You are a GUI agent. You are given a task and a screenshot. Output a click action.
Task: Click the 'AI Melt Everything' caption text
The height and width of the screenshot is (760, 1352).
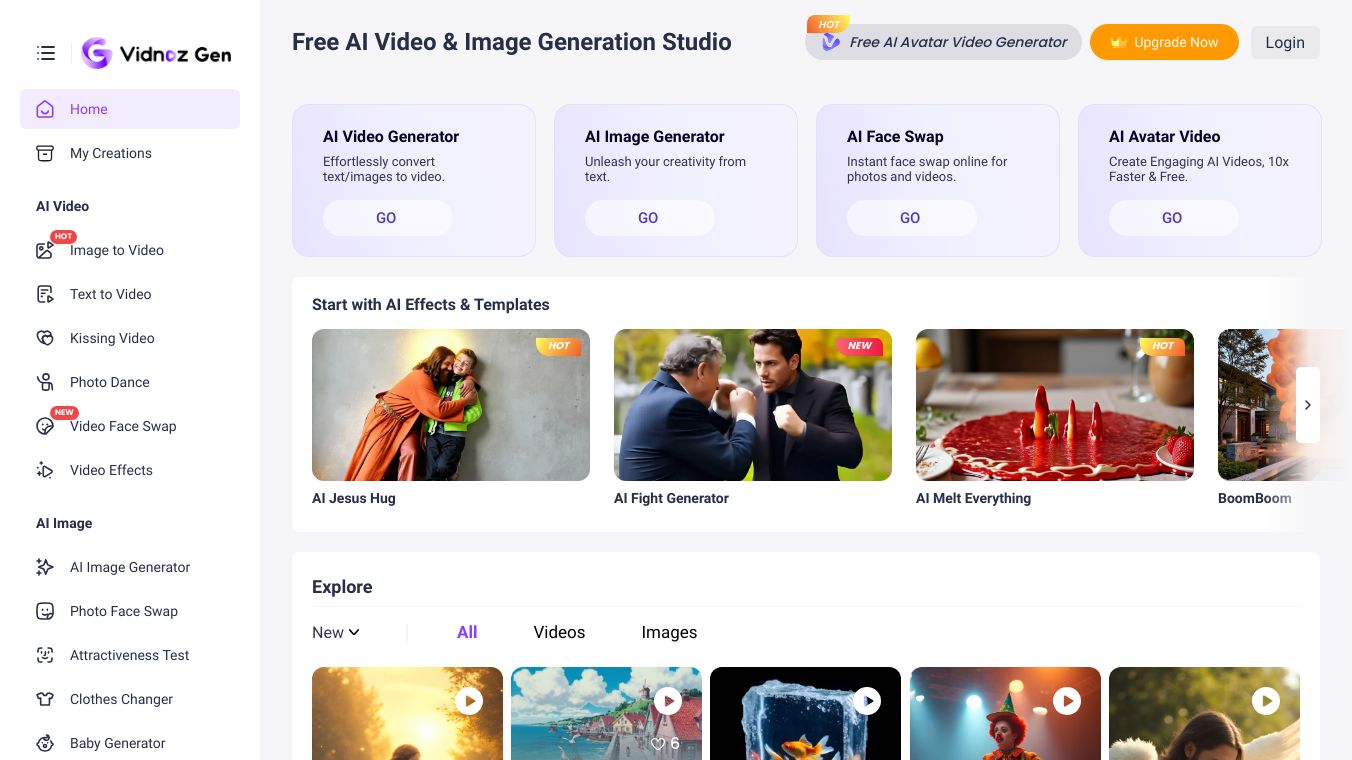pos(973,498)
